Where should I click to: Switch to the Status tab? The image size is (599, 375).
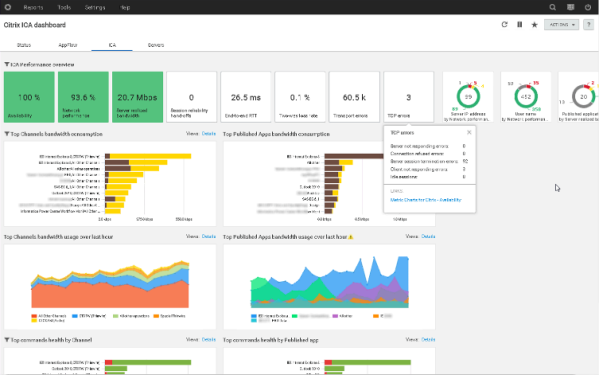click(x=24, y=45)
